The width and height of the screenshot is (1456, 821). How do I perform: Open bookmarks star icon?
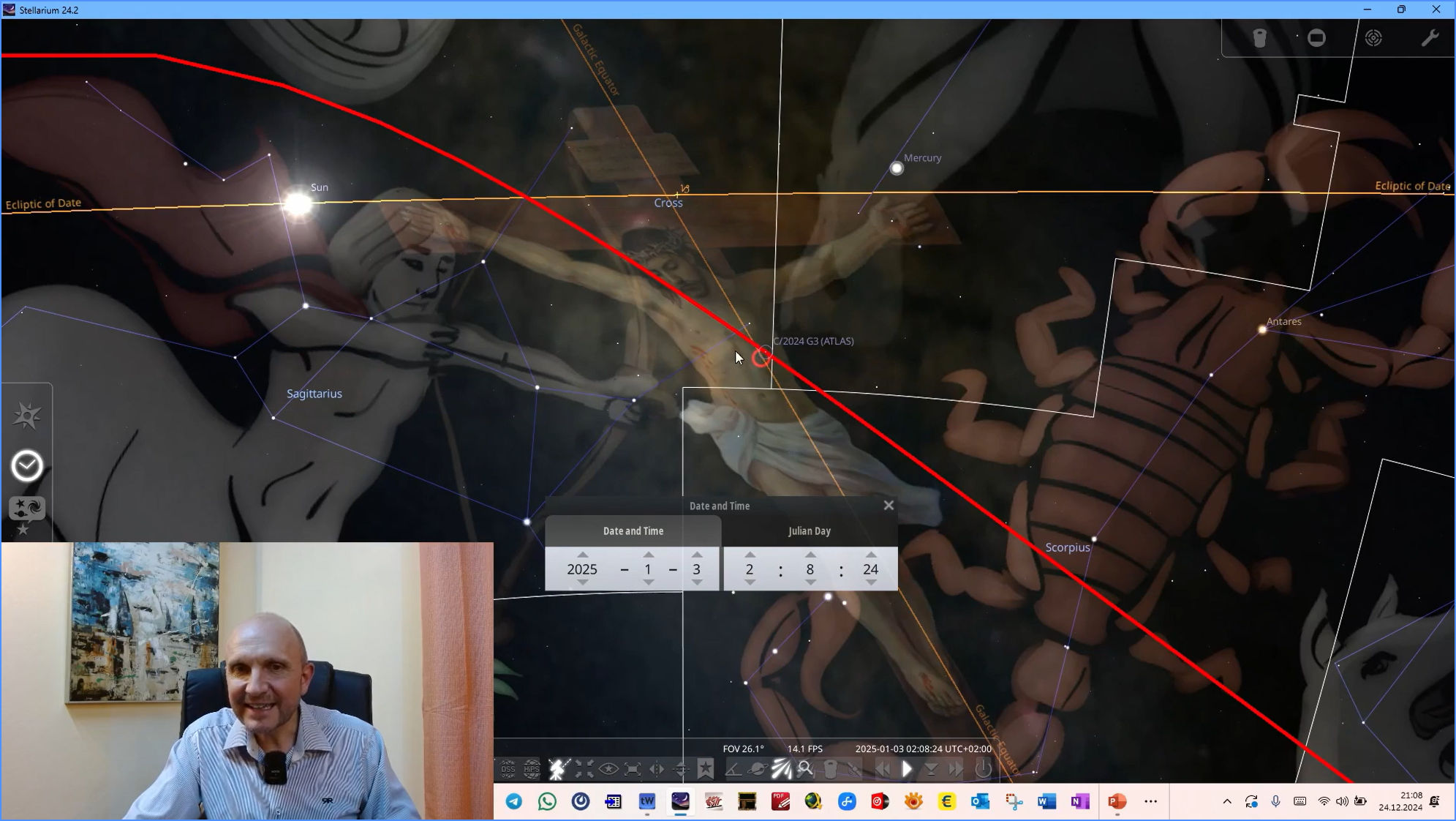(706, 768)
